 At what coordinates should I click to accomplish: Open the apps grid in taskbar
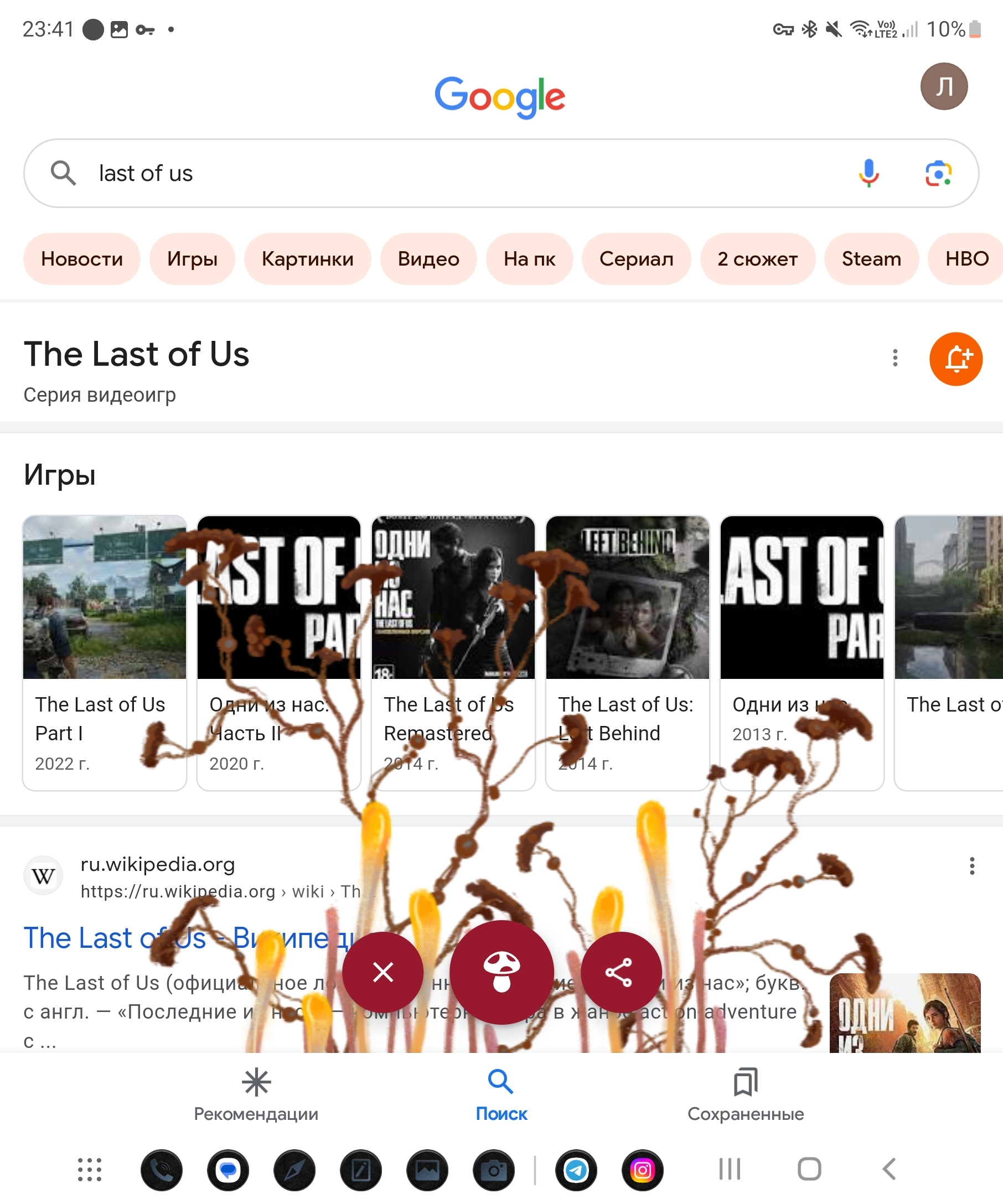tap(90, 1170)
